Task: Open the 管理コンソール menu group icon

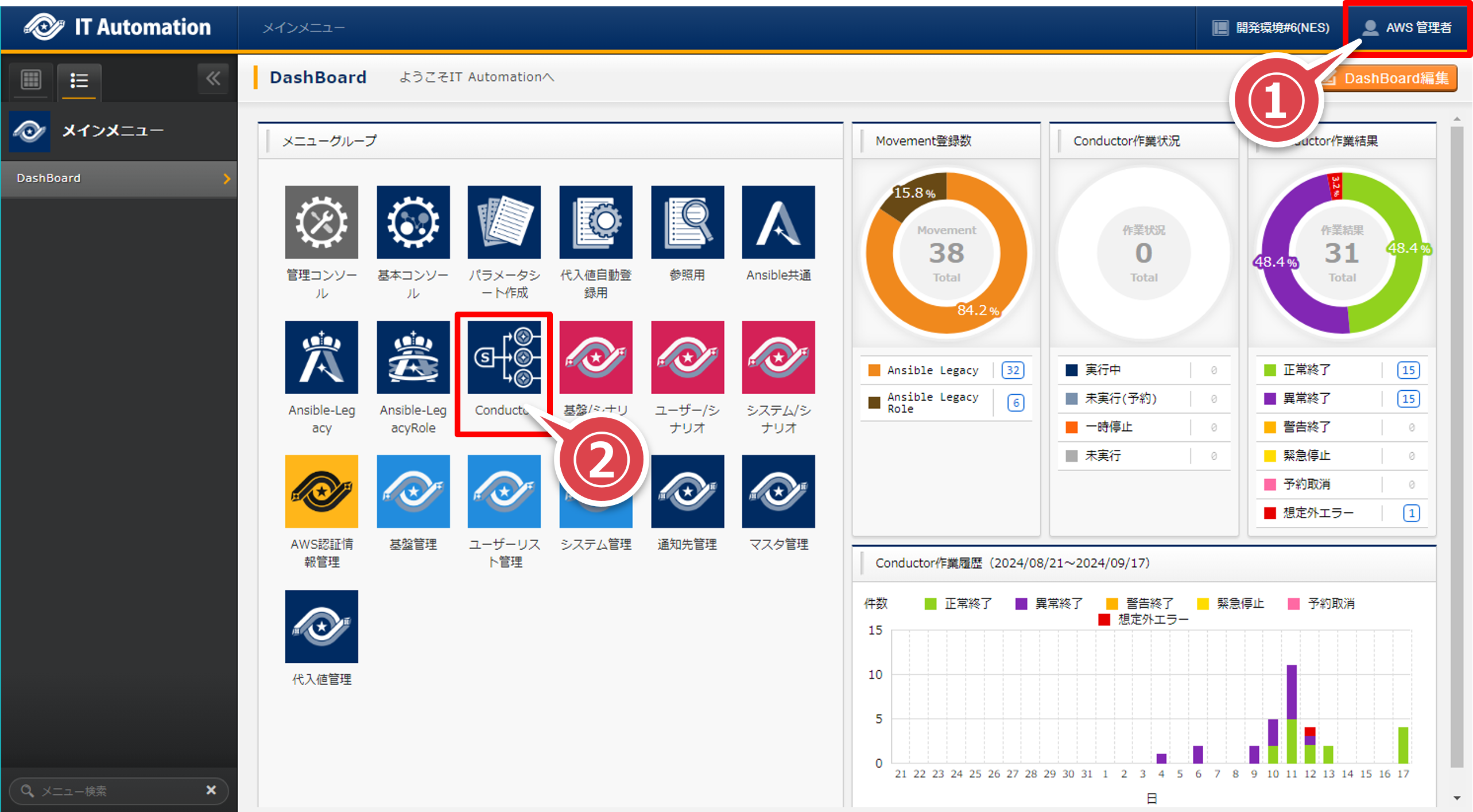Action: click(x=321, y=222)
